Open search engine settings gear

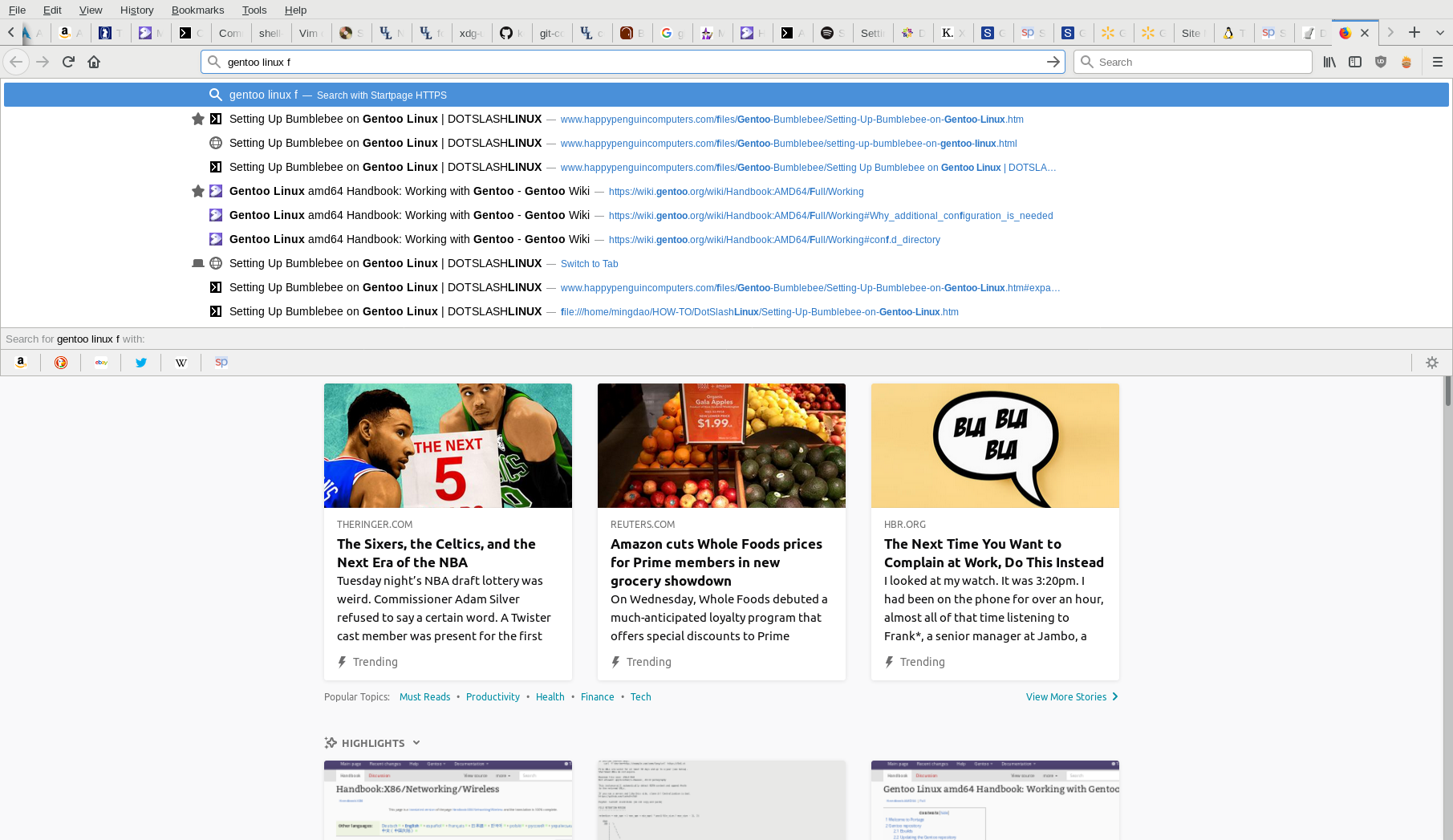click(1432, 363)
